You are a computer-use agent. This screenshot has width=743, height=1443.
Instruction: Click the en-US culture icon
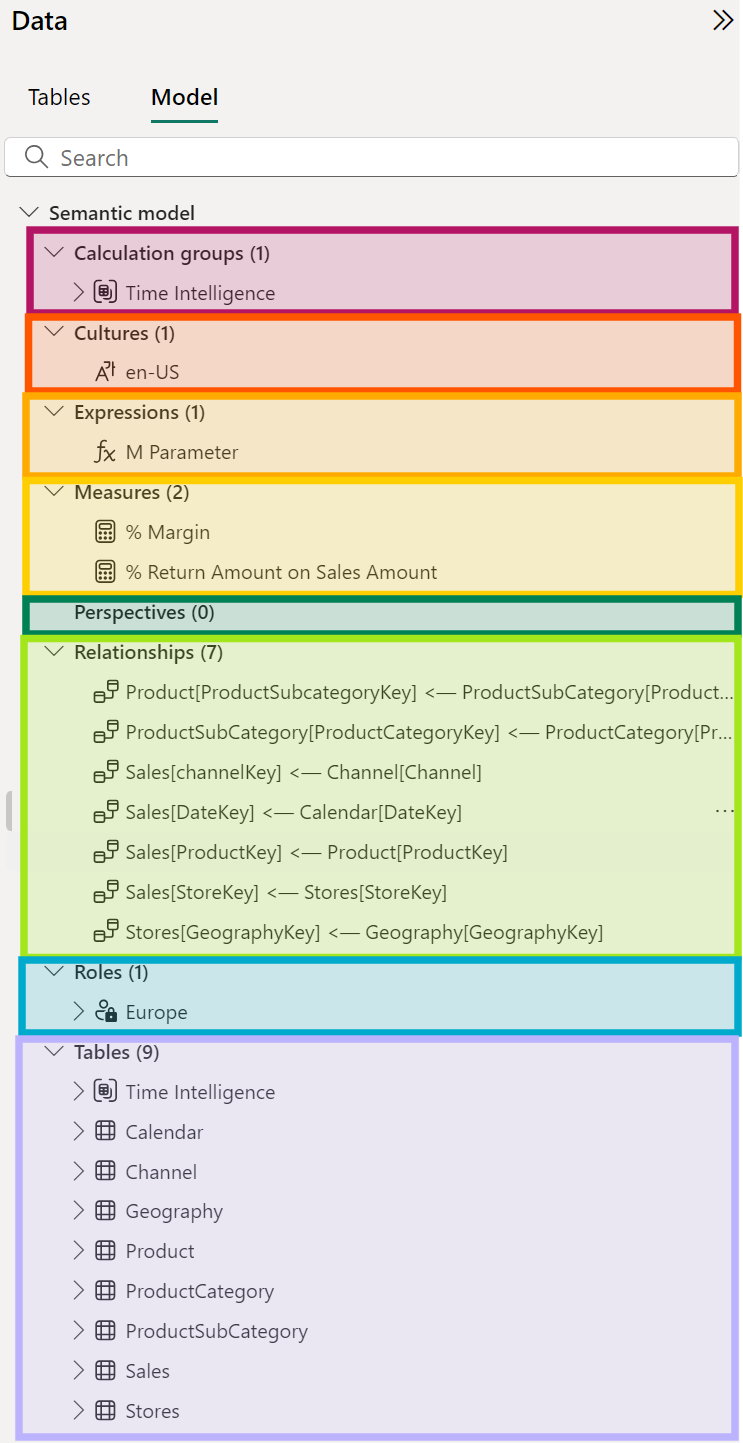105,372
